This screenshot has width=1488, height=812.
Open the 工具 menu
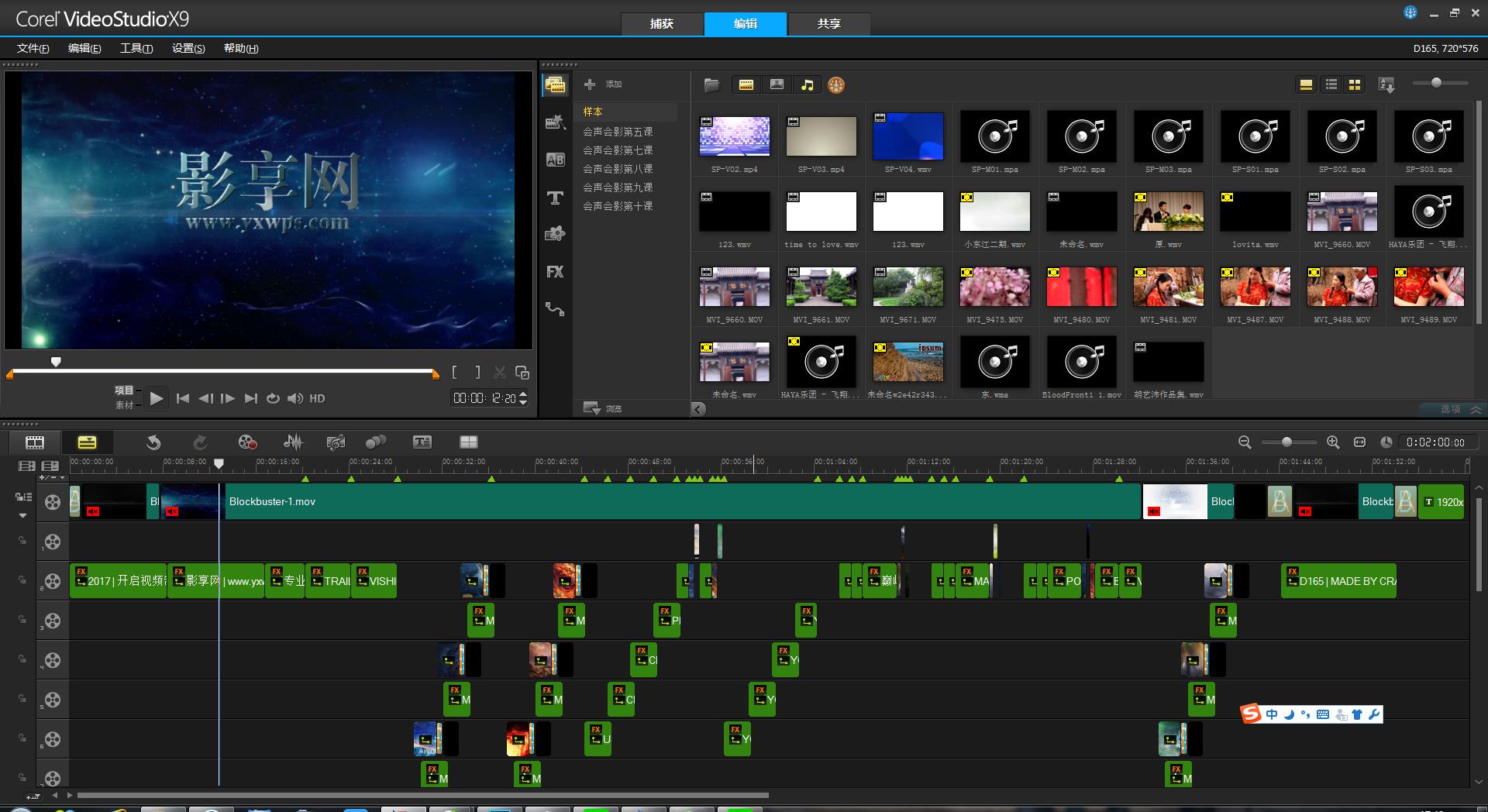click(136, 48)
